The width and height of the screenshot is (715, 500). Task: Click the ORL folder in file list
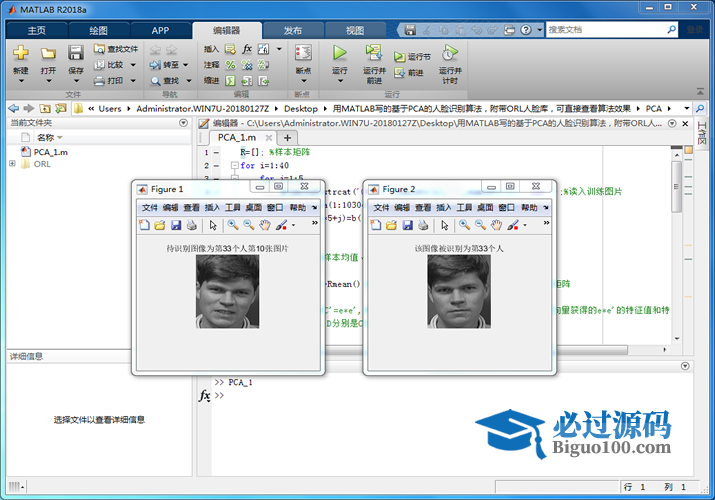42,164
